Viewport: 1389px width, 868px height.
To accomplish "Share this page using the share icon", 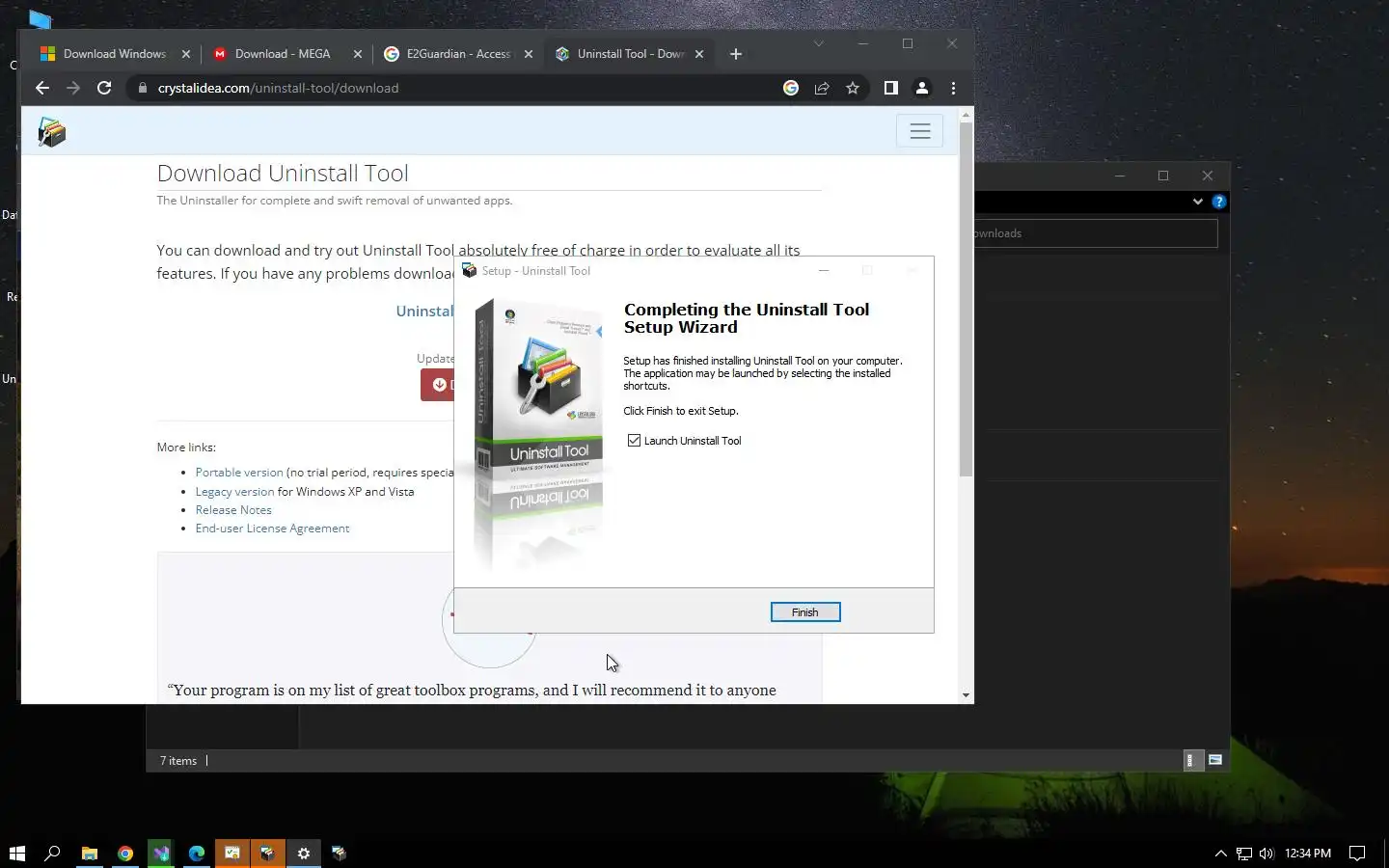I will (822, 88).
